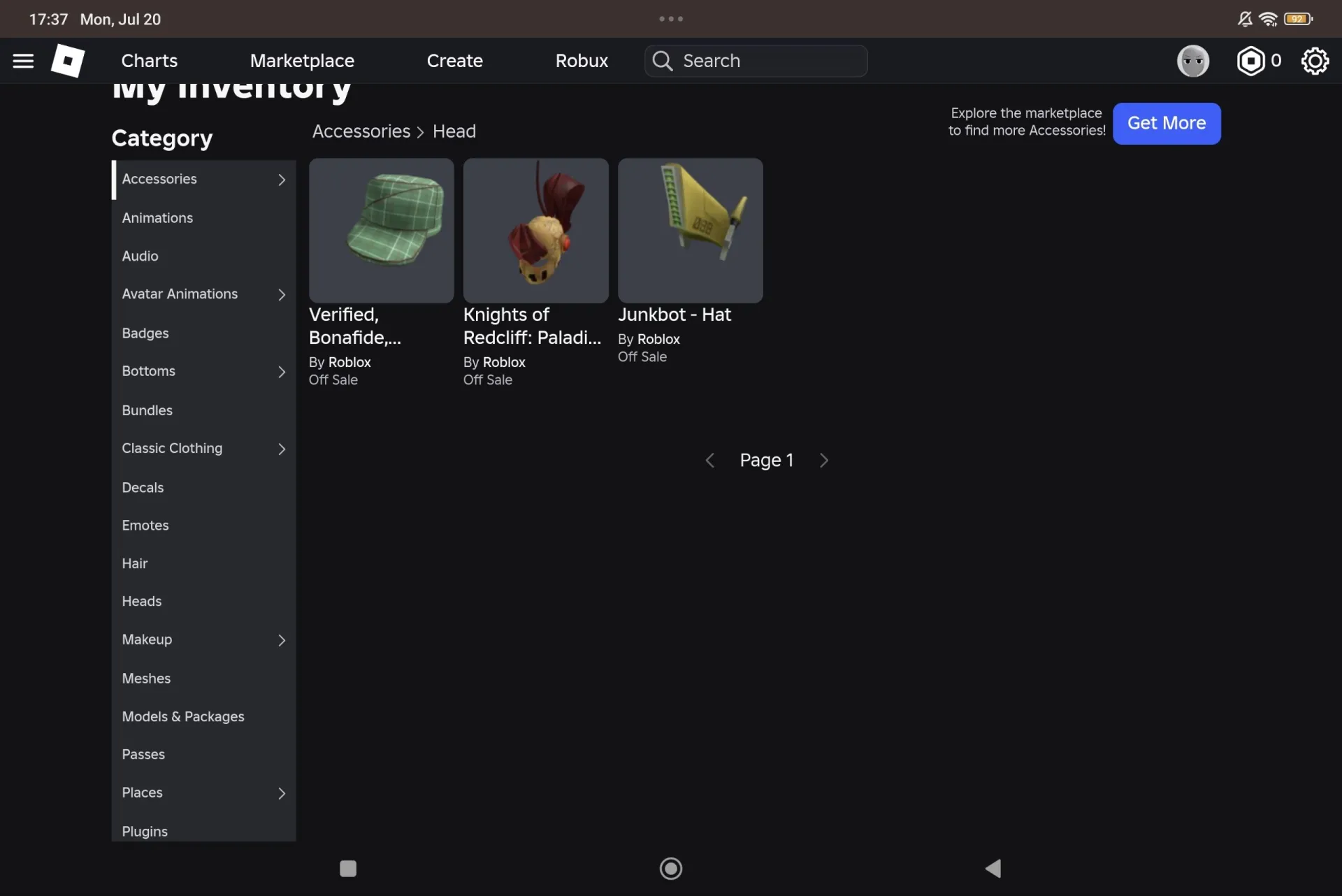Open the Marketplace tab
The height and width of the screenshot is (896, 1342).
click(x=302, y=61)
